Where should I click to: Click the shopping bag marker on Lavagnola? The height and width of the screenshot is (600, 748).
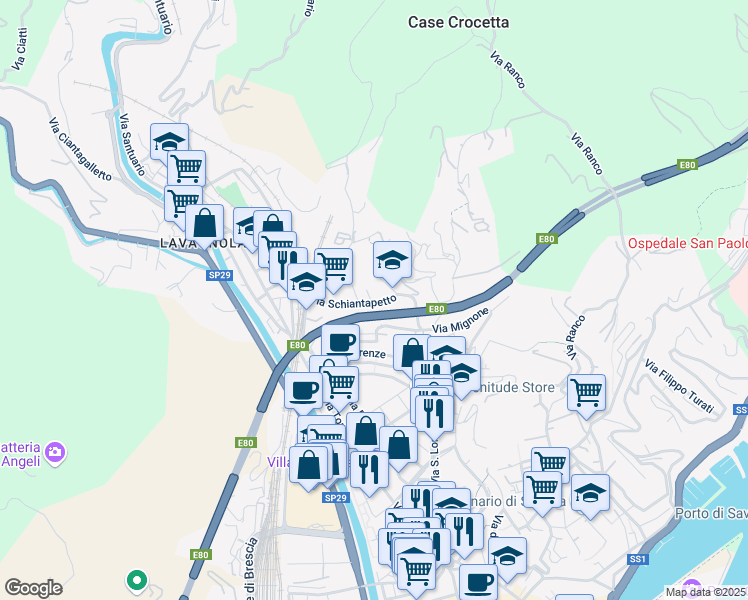(204, 224)
